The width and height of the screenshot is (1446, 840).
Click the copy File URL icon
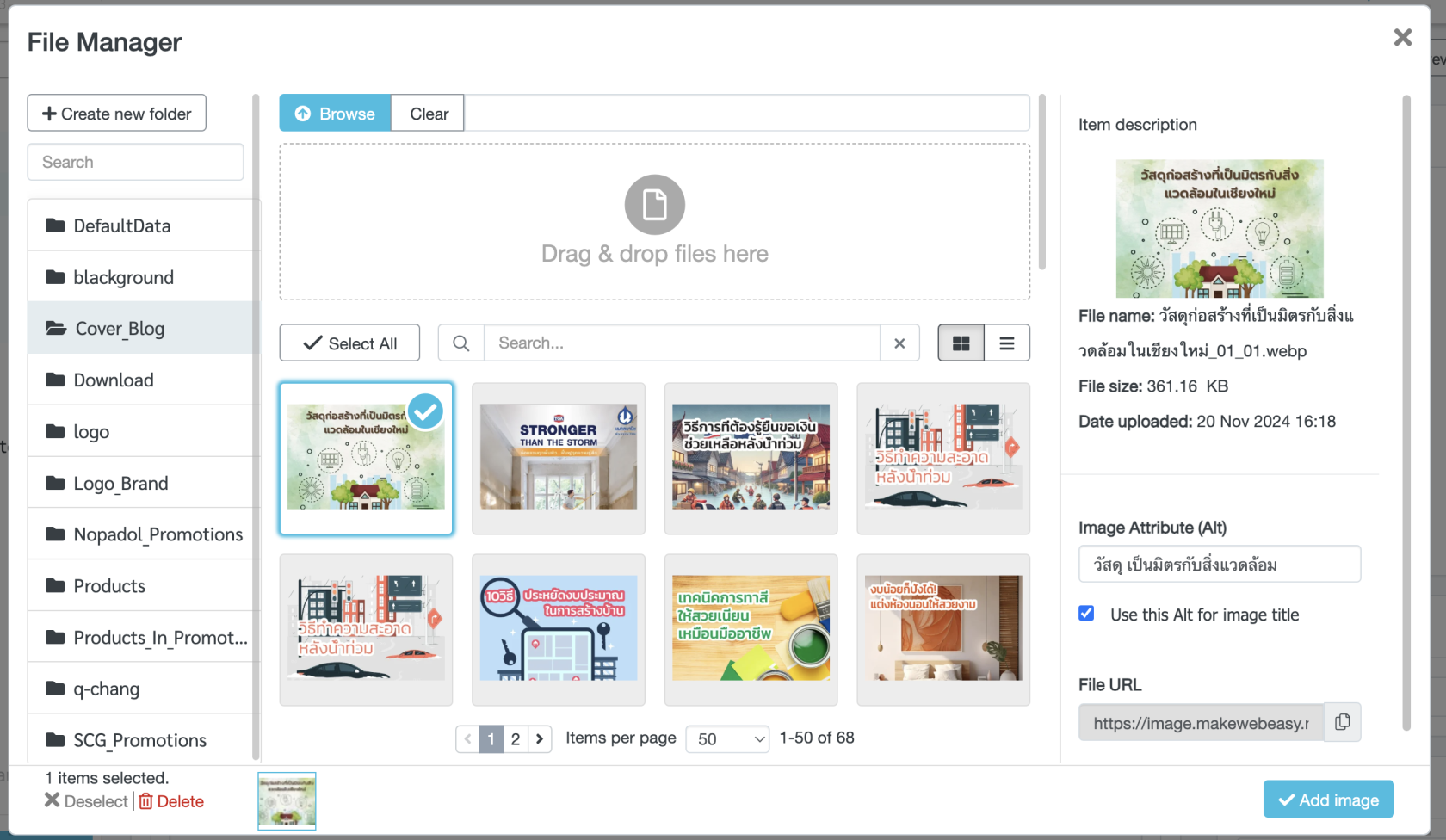(x=1342, y=723)
